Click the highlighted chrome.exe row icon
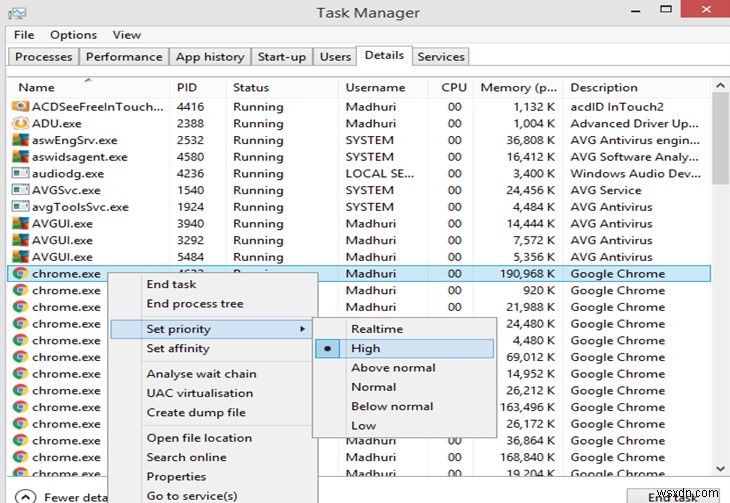 (20, 274)
